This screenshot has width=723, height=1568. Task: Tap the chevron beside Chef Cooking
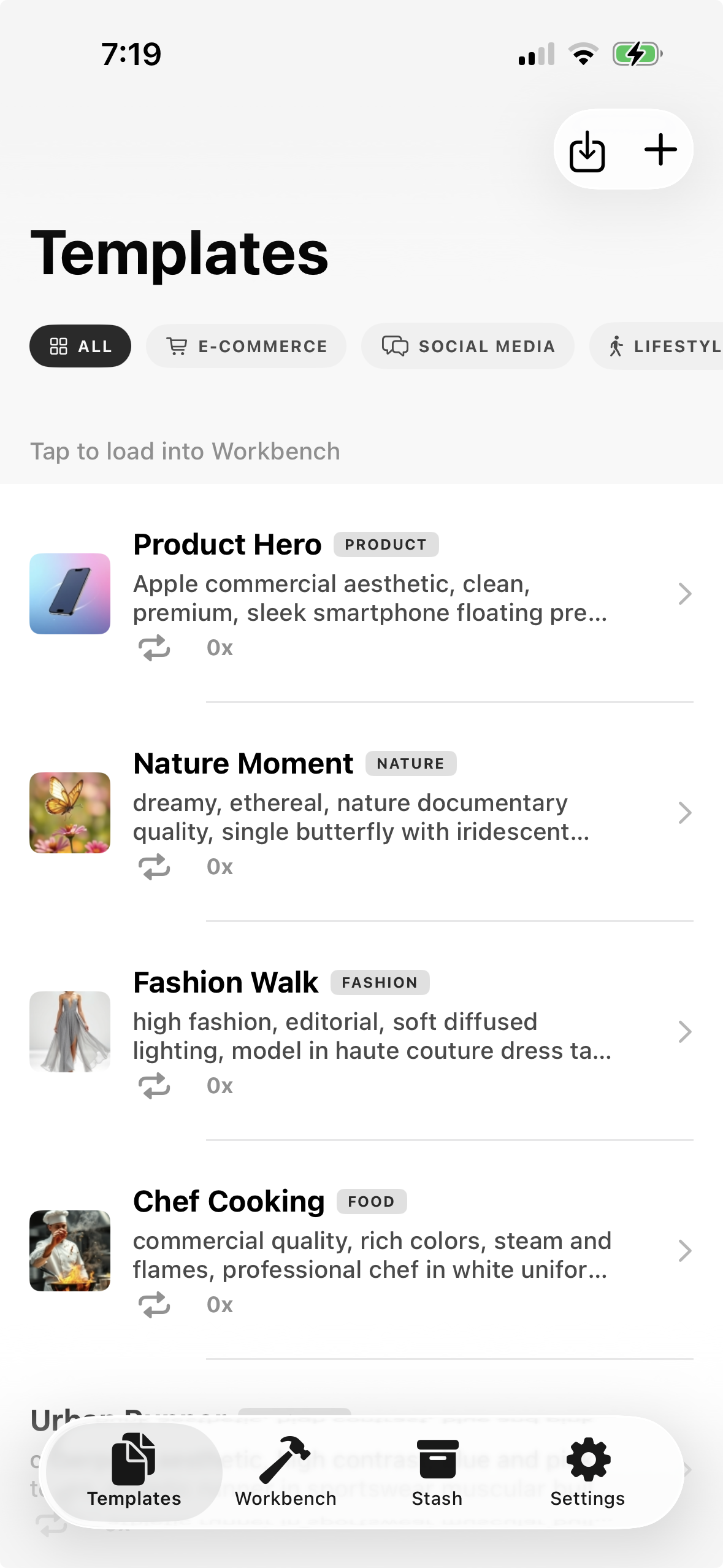point(684,1251)
